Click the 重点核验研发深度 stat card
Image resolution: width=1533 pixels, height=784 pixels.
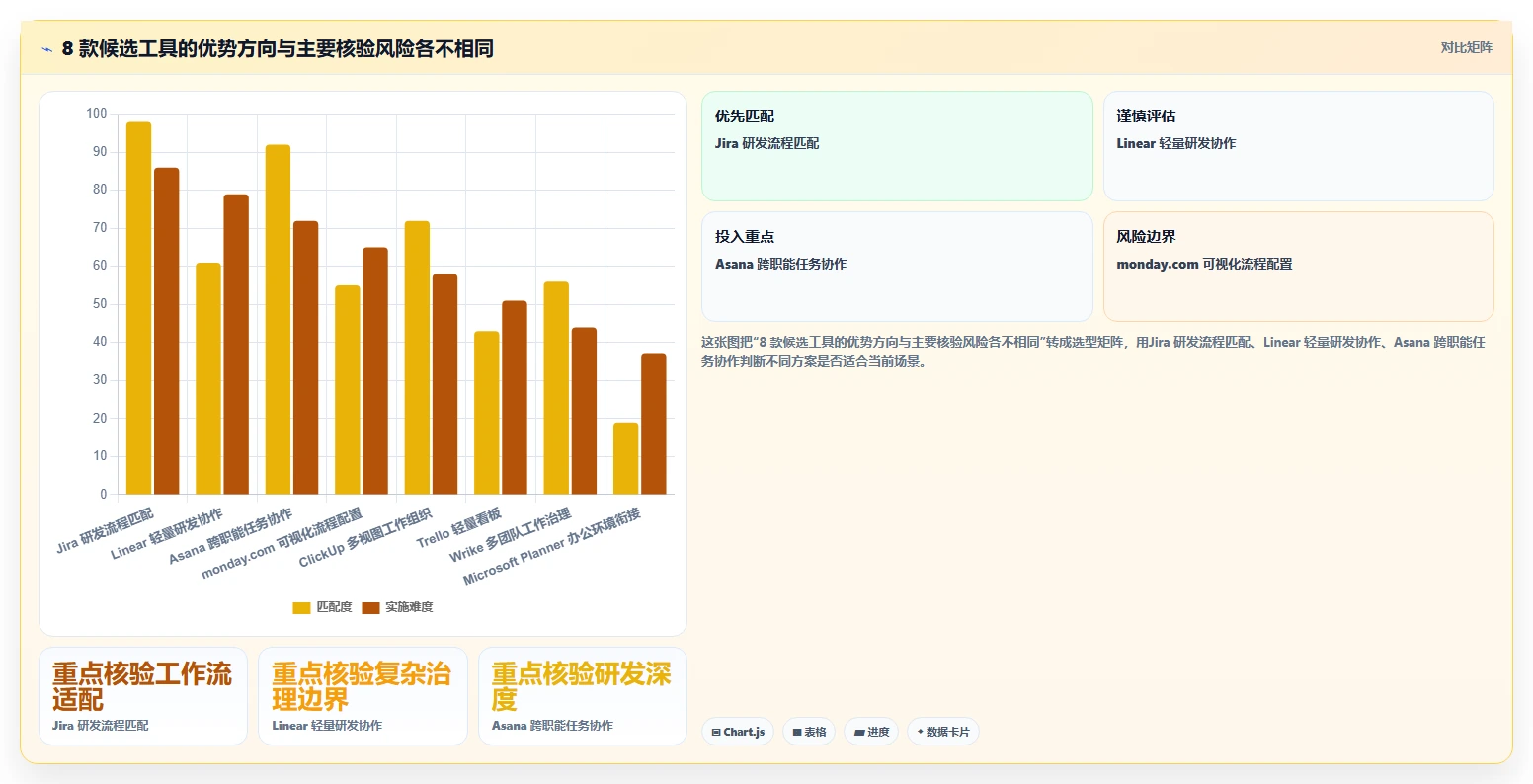pyautogui.click(x=583, y=696)
